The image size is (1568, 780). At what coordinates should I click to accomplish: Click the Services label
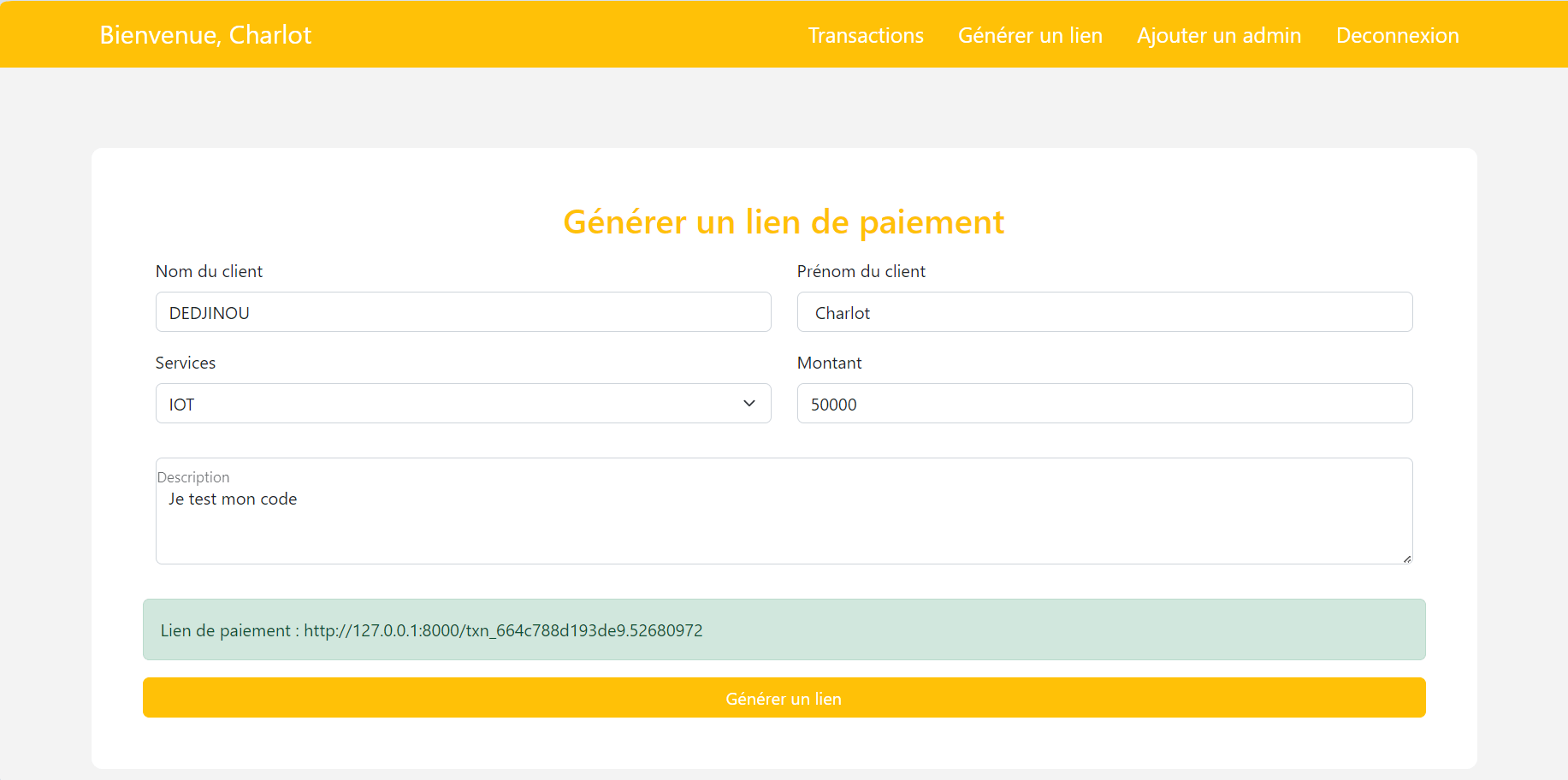[186, 363]
